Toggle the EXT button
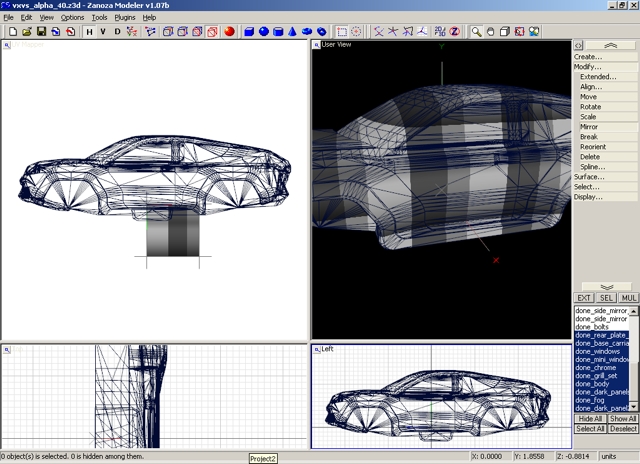This screenshot has height=464, width=640. [584, 298]
